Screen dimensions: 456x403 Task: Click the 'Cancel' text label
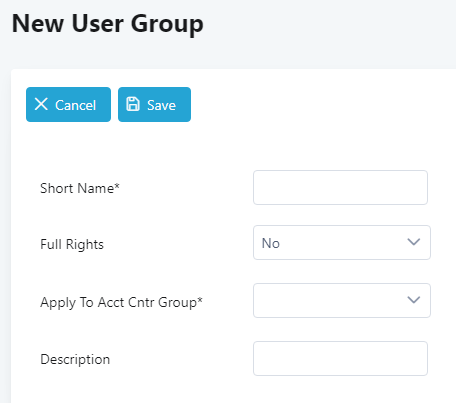[x=75, y=105]
